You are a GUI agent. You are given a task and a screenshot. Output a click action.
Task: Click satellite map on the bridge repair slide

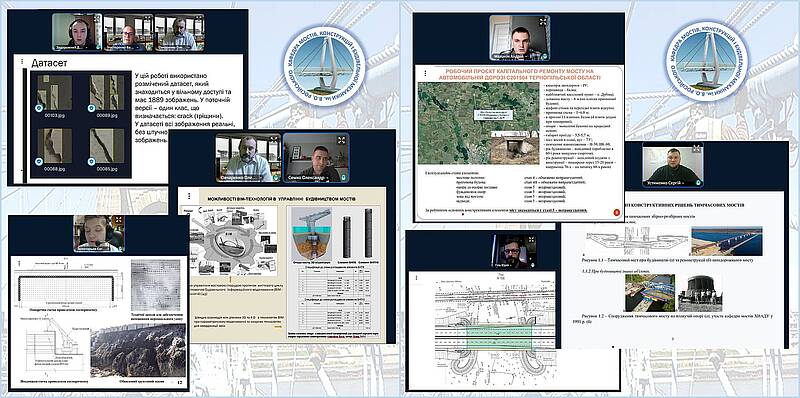[479, 123]
